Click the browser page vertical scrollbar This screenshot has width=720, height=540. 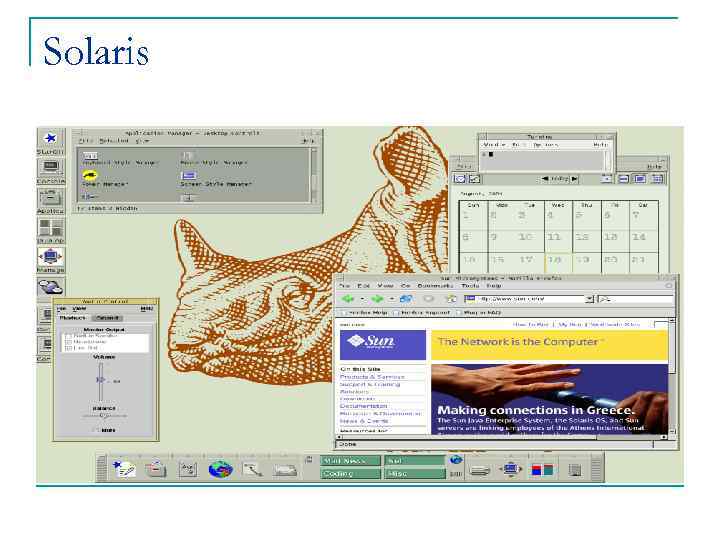coord(672,376)
